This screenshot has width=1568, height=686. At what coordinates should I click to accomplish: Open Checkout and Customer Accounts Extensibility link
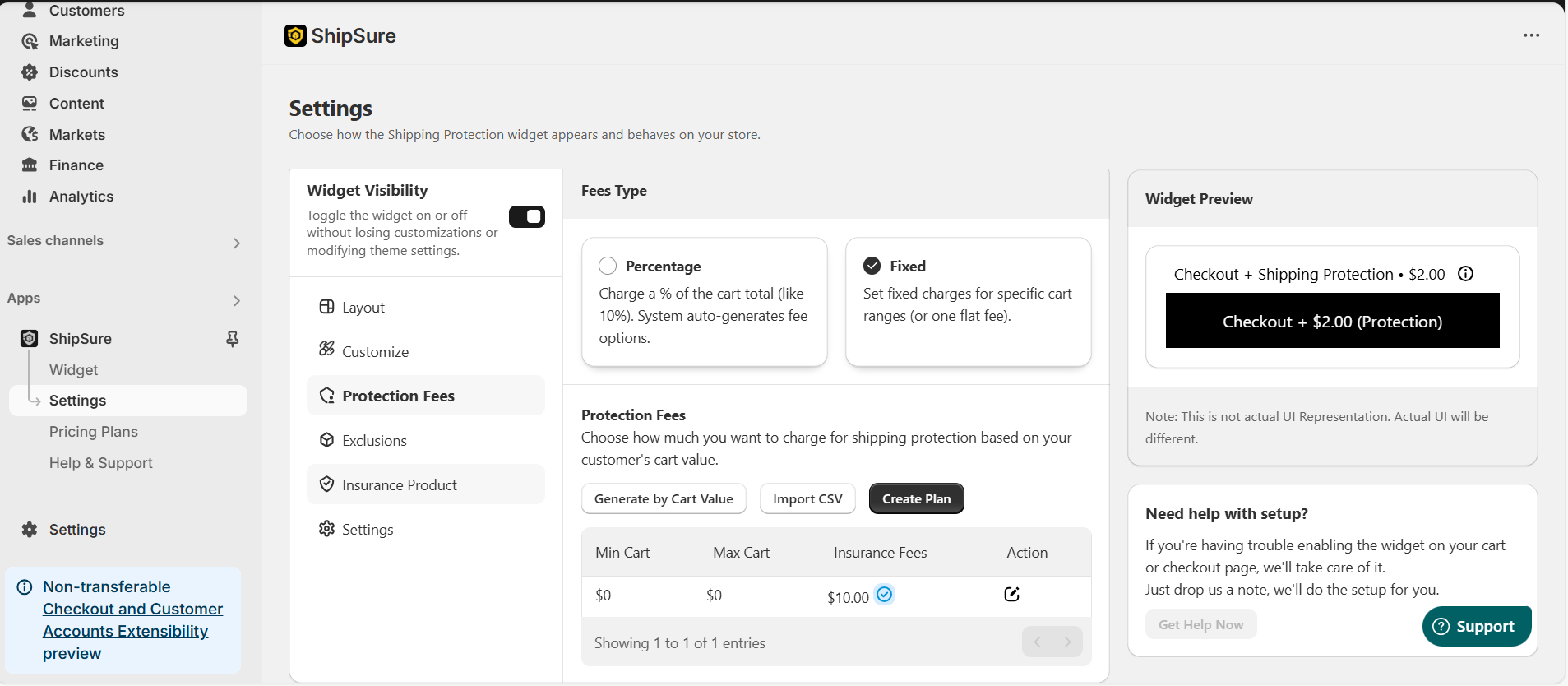click(132, 620)
